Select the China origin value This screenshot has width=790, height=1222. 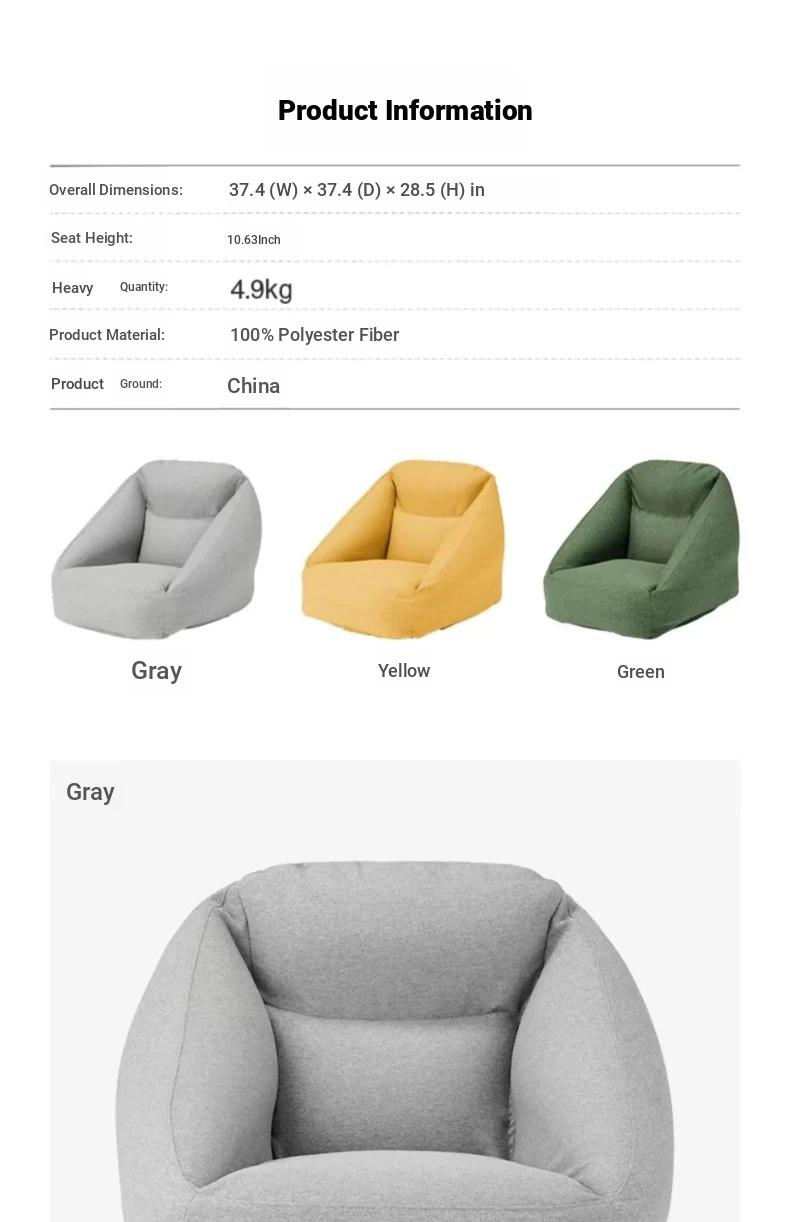click(254, 386)
